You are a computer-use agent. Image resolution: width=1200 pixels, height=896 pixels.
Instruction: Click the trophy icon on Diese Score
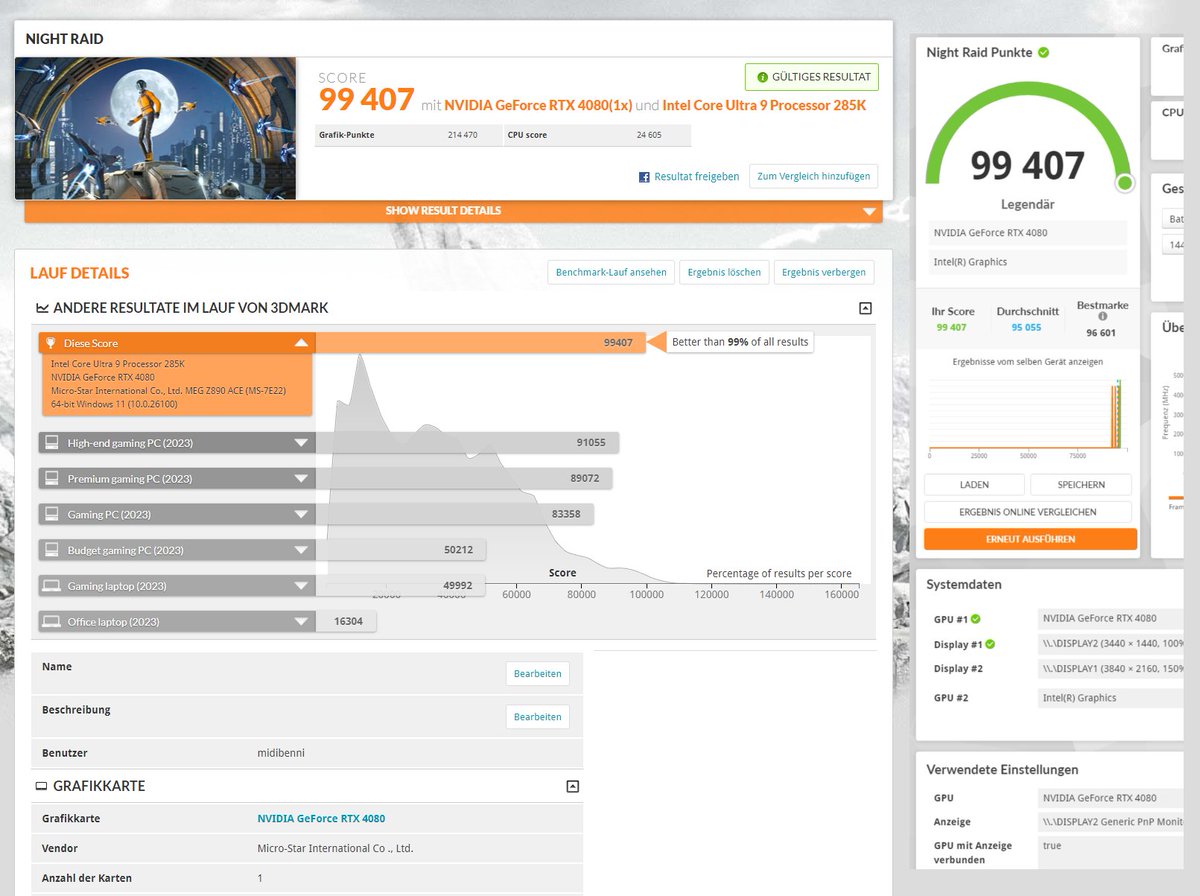click(51, 343)
